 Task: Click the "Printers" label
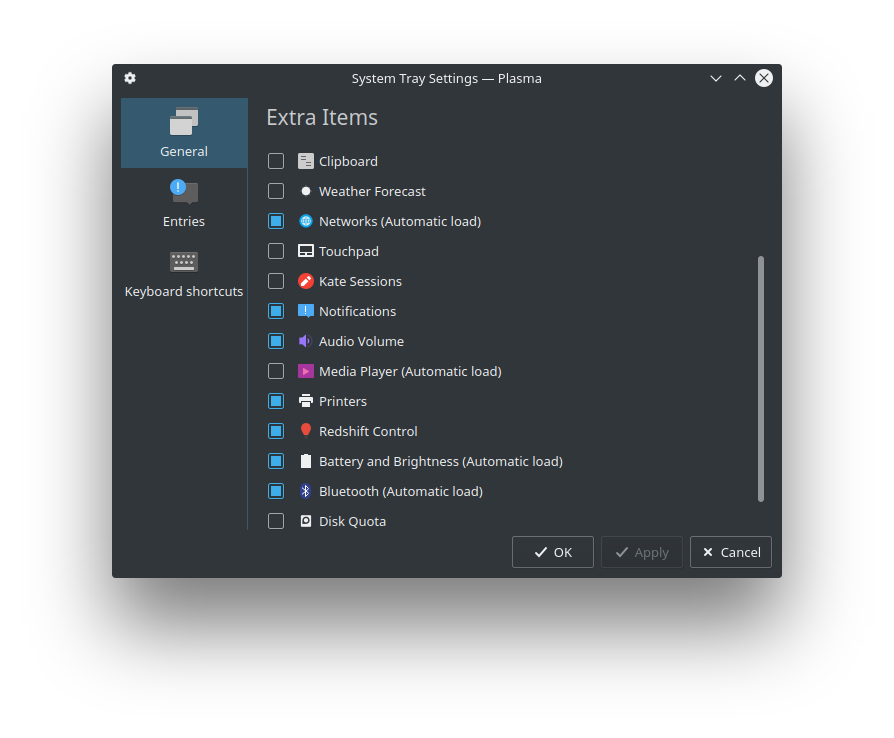tap(343, 401)
